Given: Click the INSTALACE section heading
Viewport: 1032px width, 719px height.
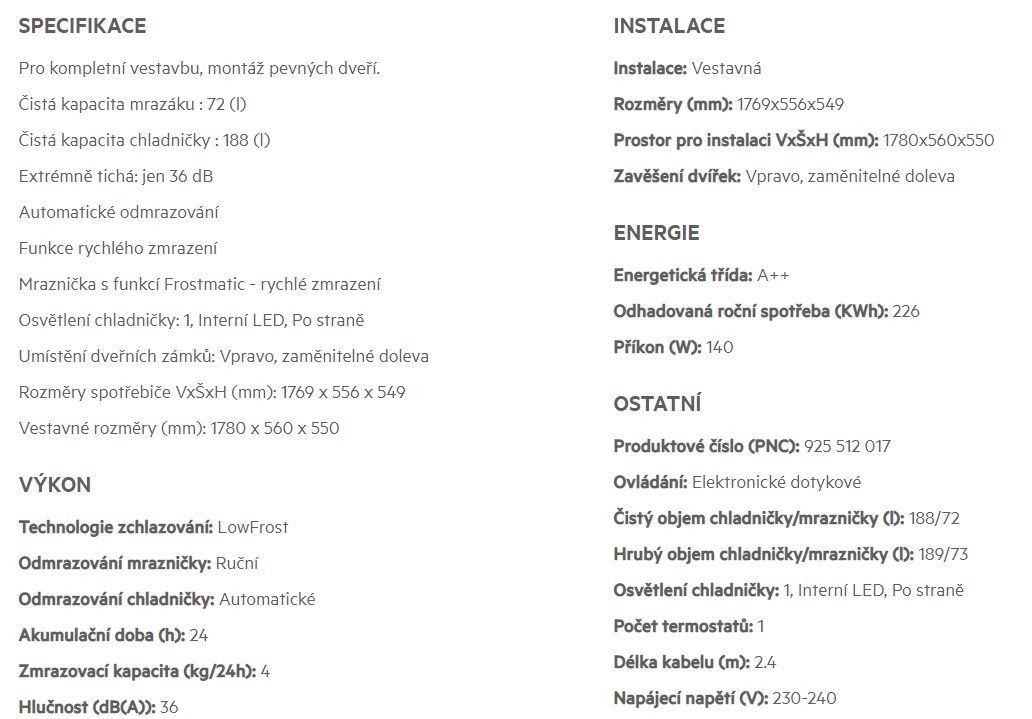Looking at the screenshot, I should point(669,26).
